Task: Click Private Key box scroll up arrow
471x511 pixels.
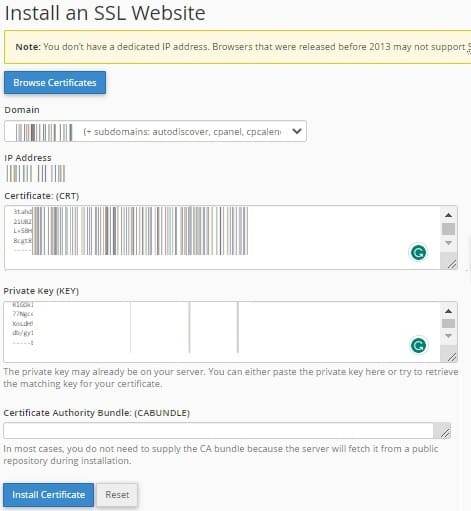Action: pyautogui.click(x=448, y=311)
